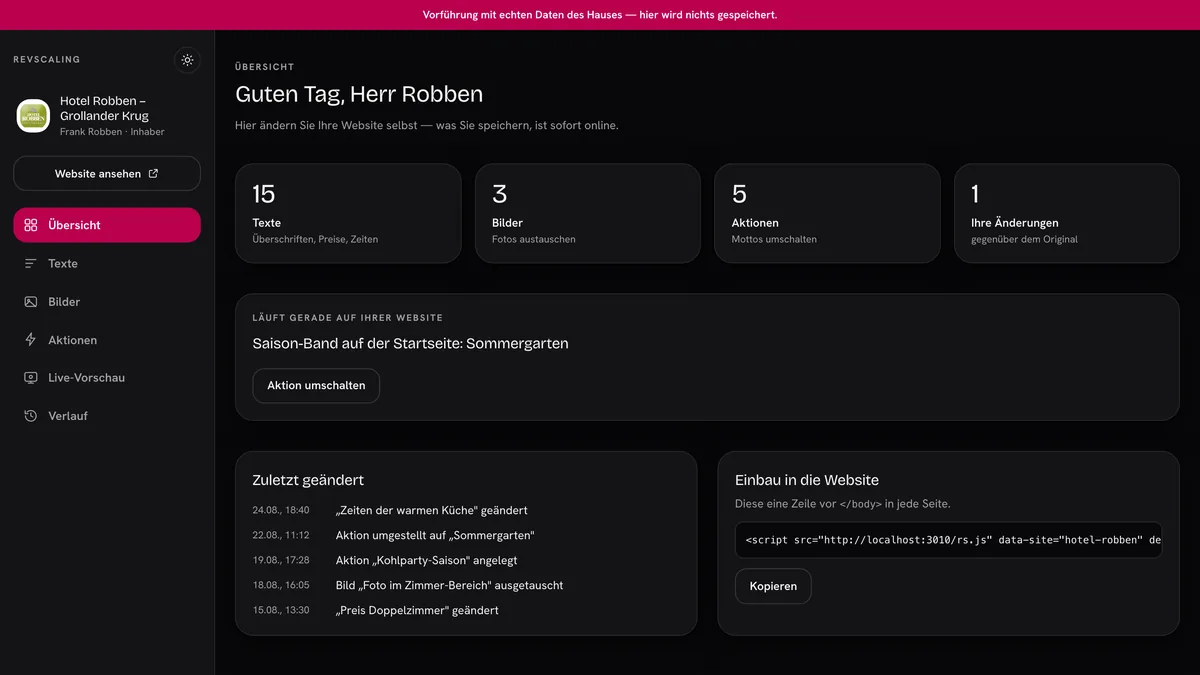Toggle the light/dark theme sun icon
The image size is (1200, 675).
click(x=187, y=60)
